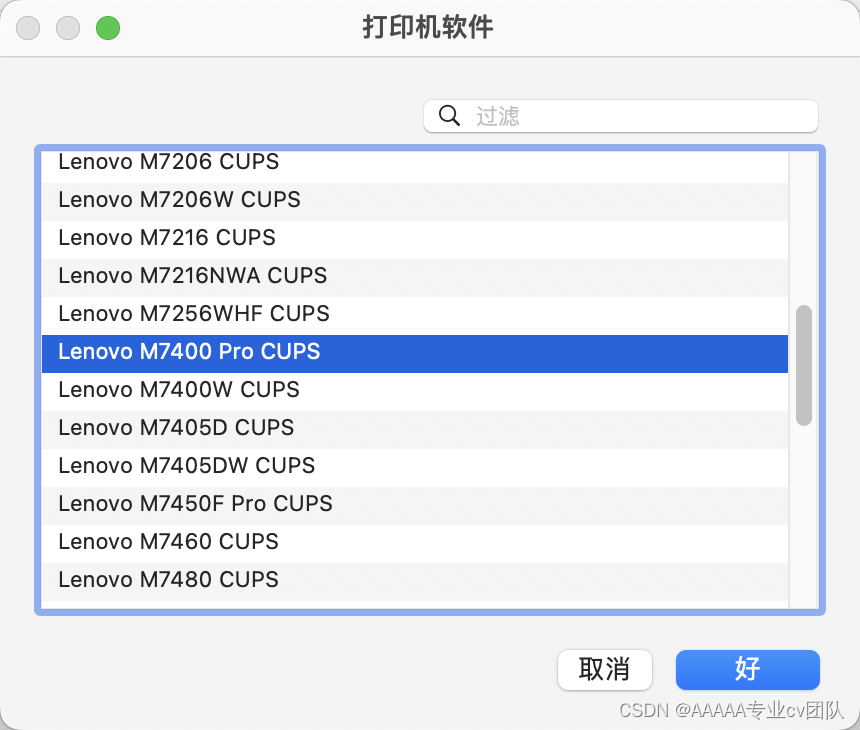Focus the 过滤 filter input field
Viewport: 860px width, 730px height.
tap(620, 116)
